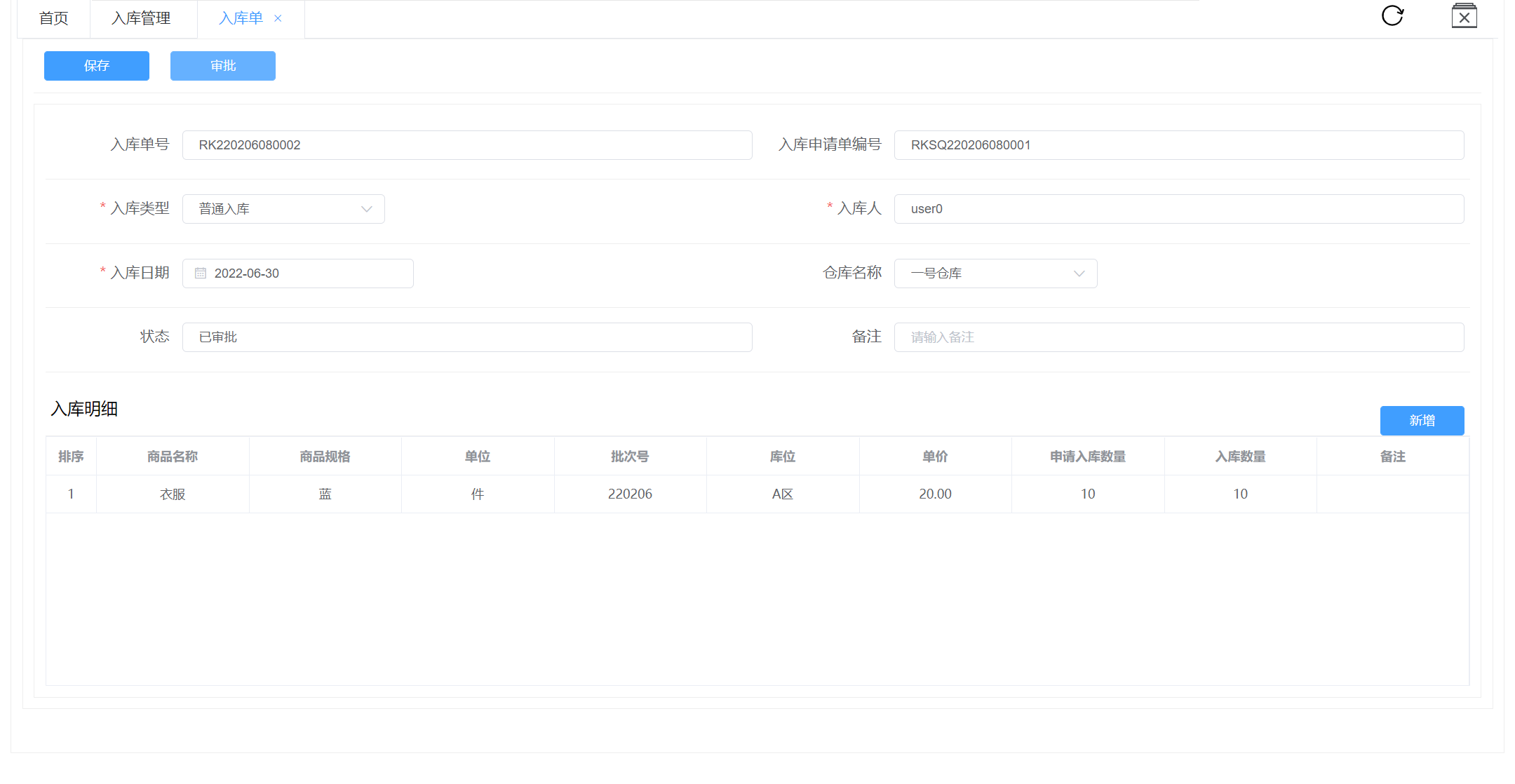The image size is (1515, 784).
Task: Close the 入库单 tab with its x icon
Action: pyautogui.click(x=278, y=18)
